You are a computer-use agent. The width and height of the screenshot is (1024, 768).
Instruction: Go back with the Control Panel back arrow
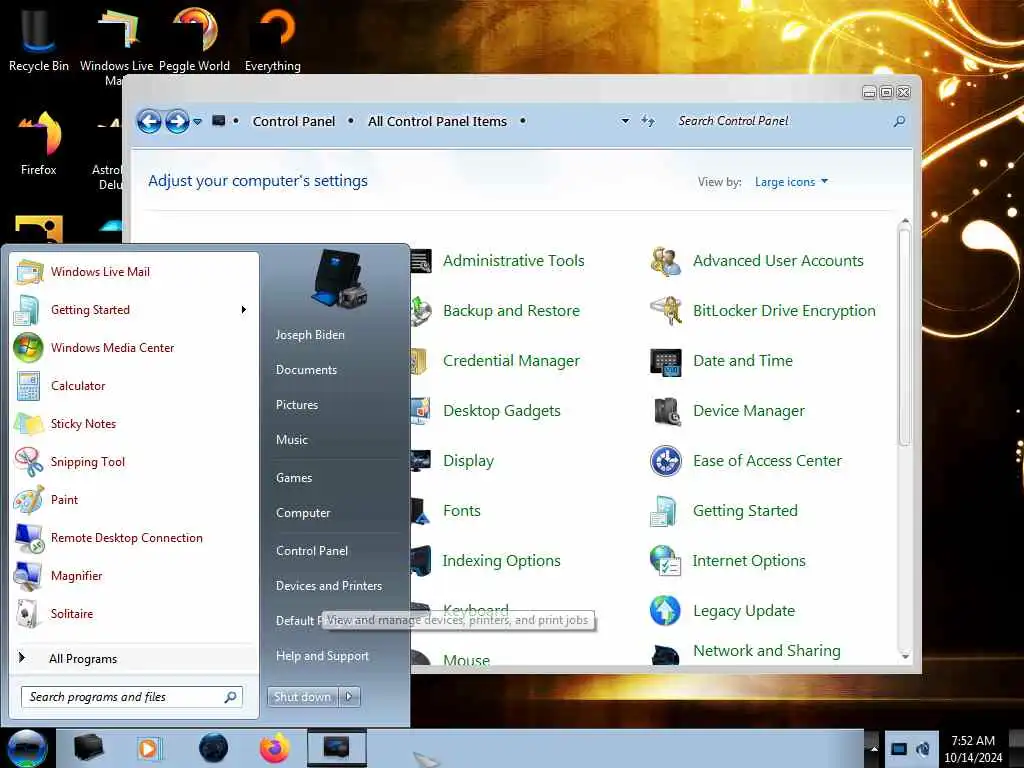pyautogui.click(x=149, y=121)
